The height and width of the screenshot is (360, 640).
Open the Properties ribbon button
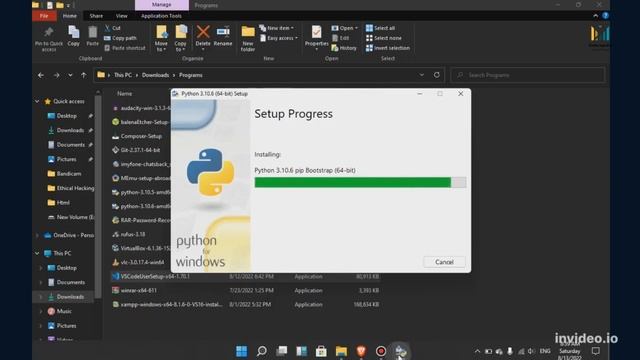click(x=316, y=37)
